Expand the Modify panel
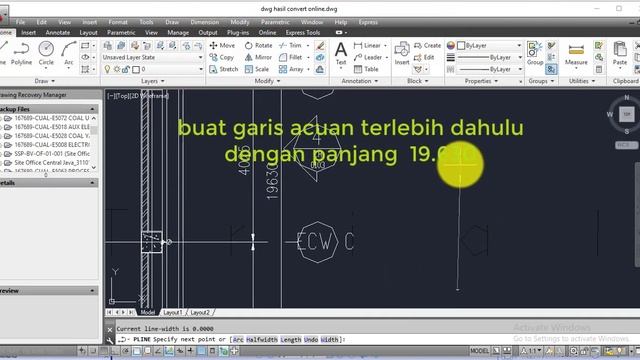Viewport: 640px width, 360px height. [267, 81]
